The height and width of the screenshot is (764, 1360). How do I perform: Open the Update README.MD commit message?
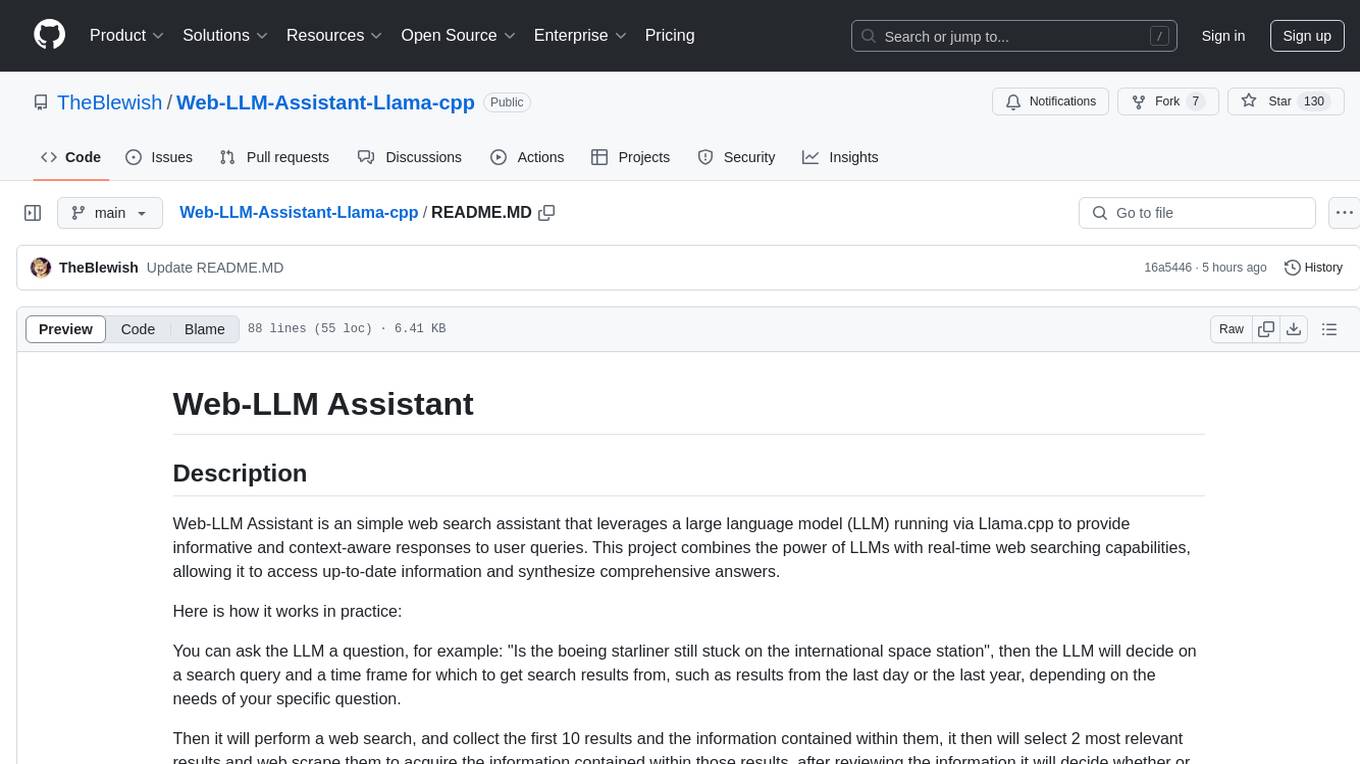pos(215,267)
